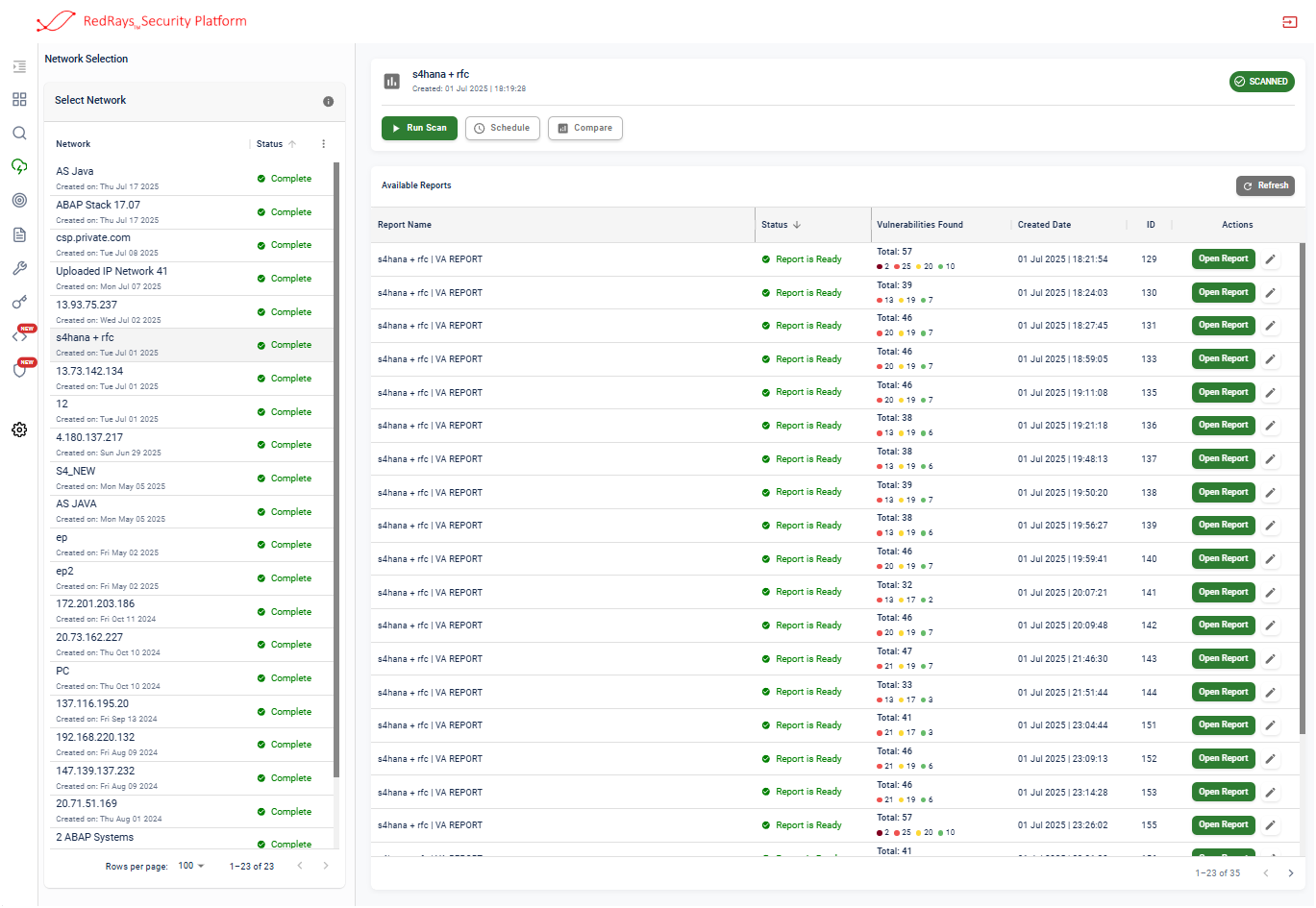Open Report for ID 141
Image resolution: width=1316 pixels, height=908 pixels.
[1223, 592]
